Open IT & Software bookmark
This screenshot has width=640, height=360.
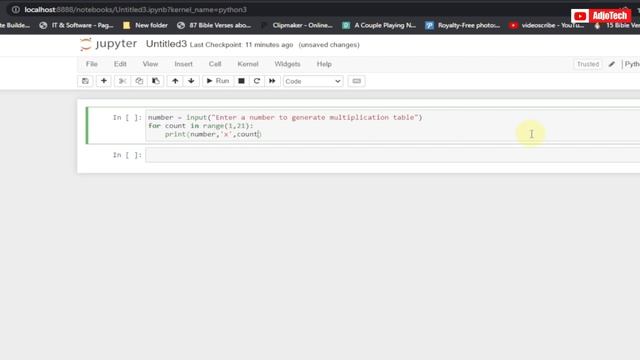(x=76, y=25)
